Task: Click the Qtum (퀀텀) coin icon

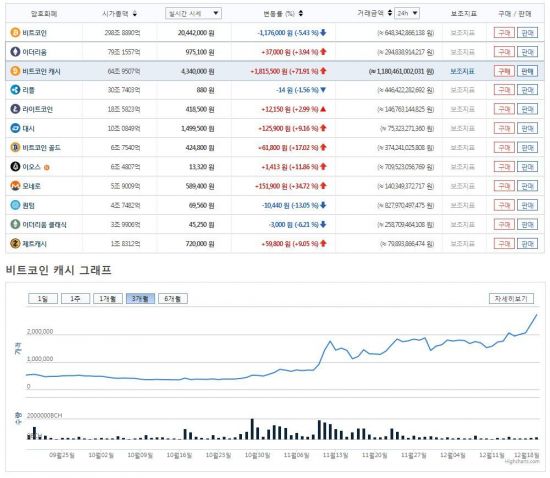Action: [x=15, y=205]
